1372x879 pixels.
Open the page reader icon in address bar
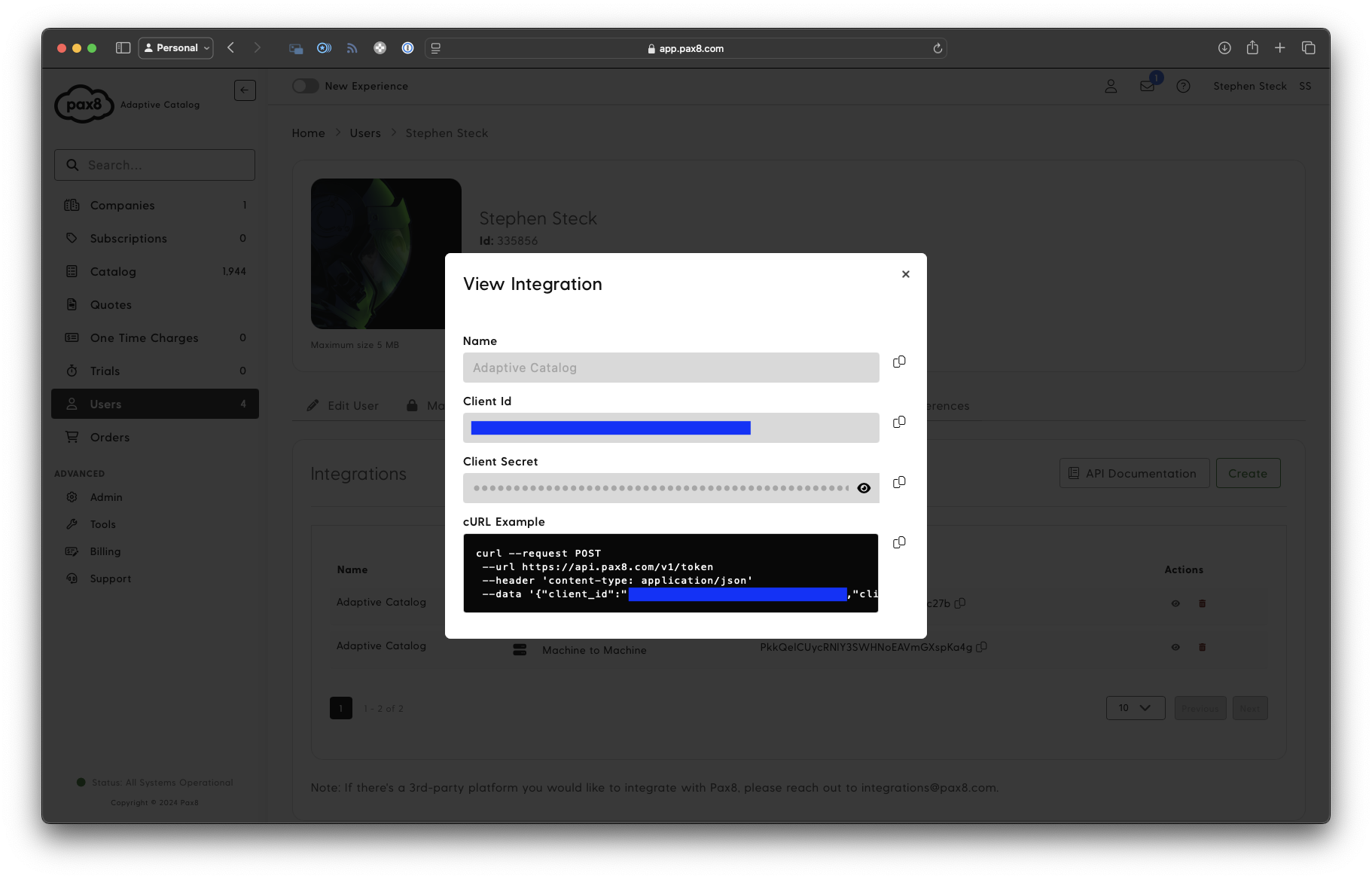pos(436,48)
